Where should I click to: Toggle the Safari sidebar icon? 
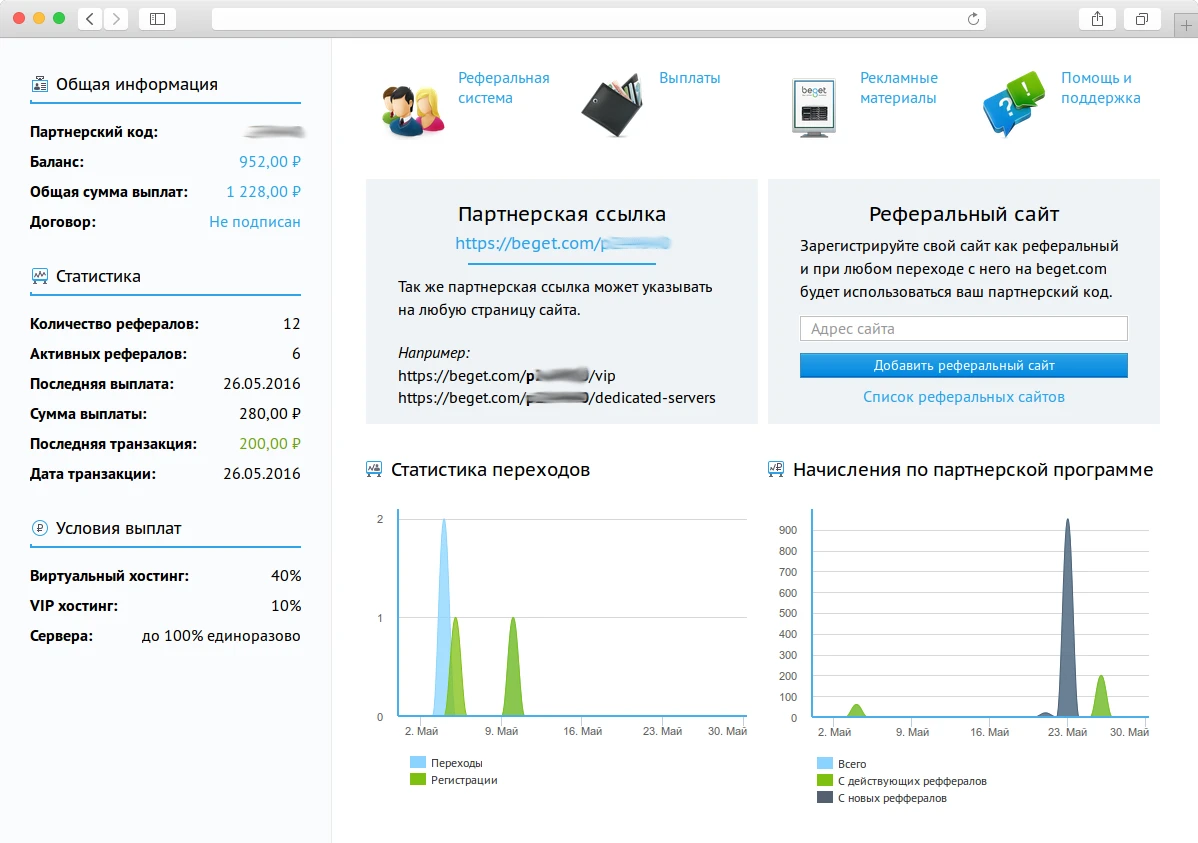pyautogui.click(x=156, y=18)
